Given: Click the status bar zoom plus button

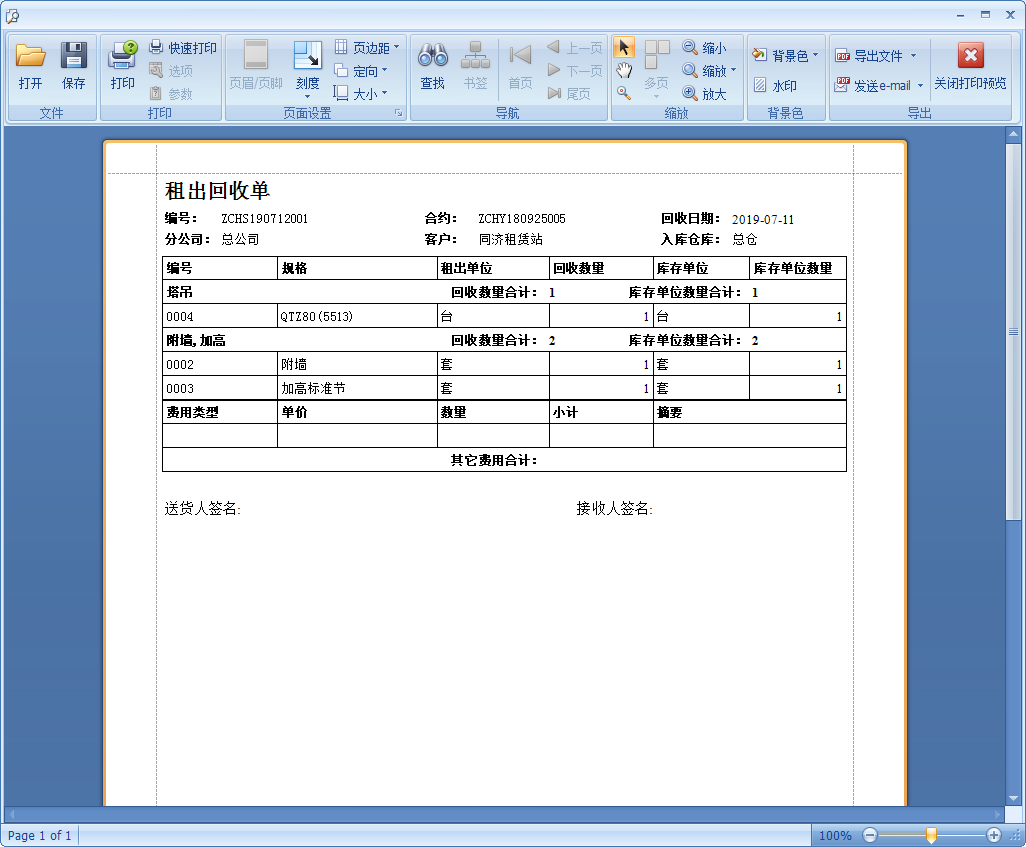Looking at the screenshot, I should [x=993, y=835].
